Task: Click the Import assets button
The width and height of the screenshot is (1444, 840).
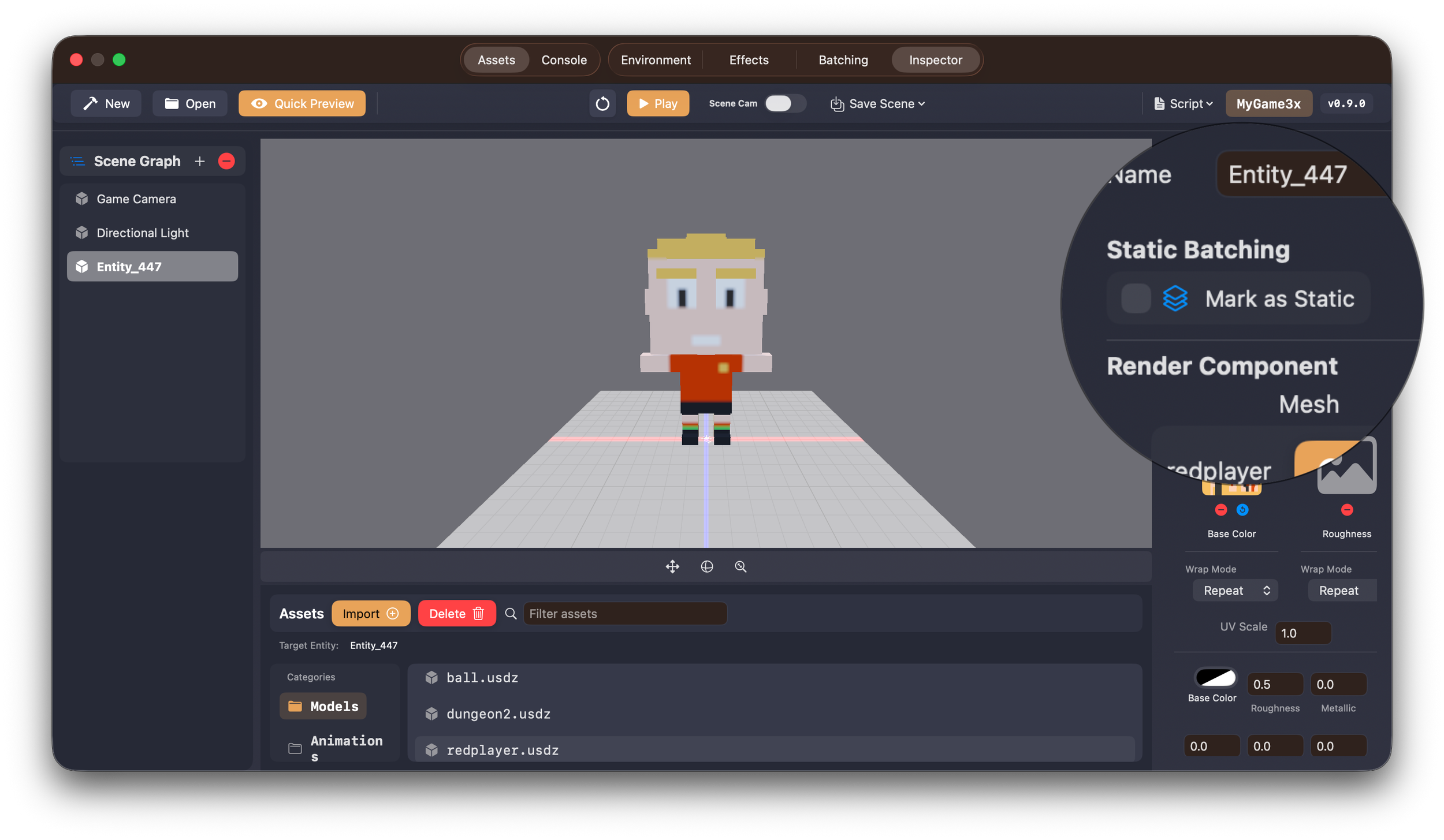Action: (370, 614)
